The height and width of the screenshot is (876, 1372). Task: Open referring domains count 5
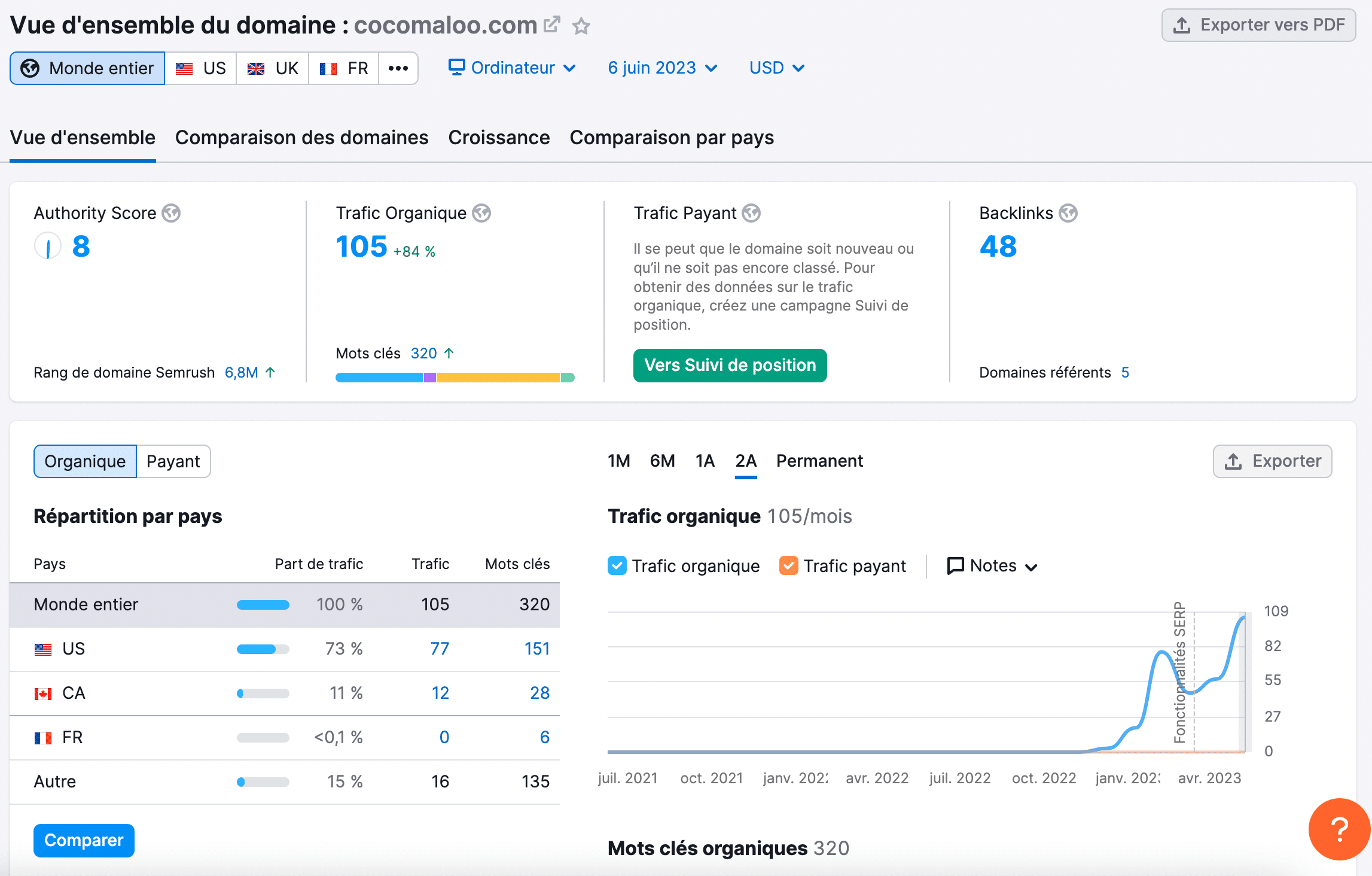1125,372
